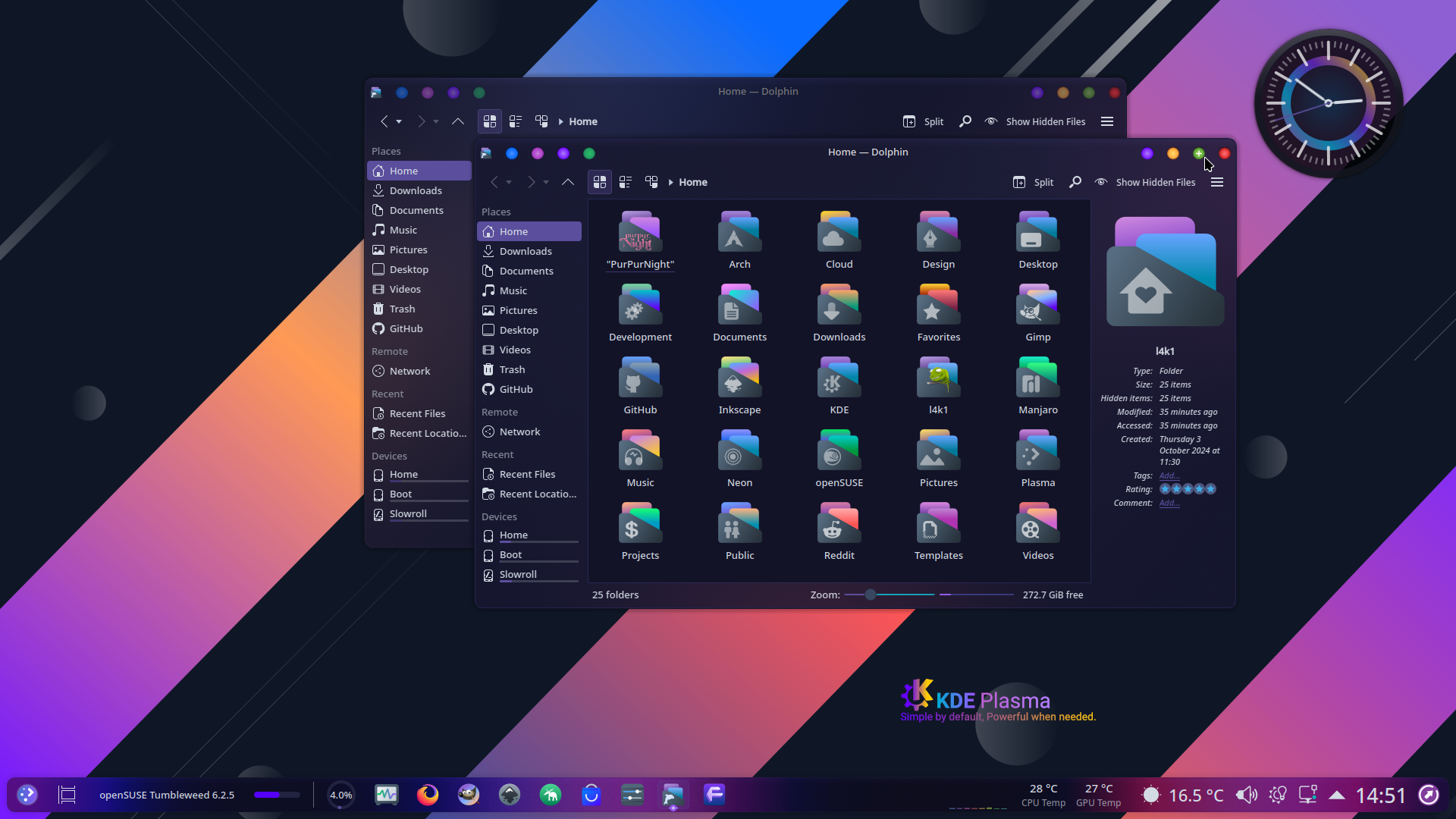This screenshot has height=819, width=1456.
Task: Open the Cloud folder icon
Action: (839, 233)
